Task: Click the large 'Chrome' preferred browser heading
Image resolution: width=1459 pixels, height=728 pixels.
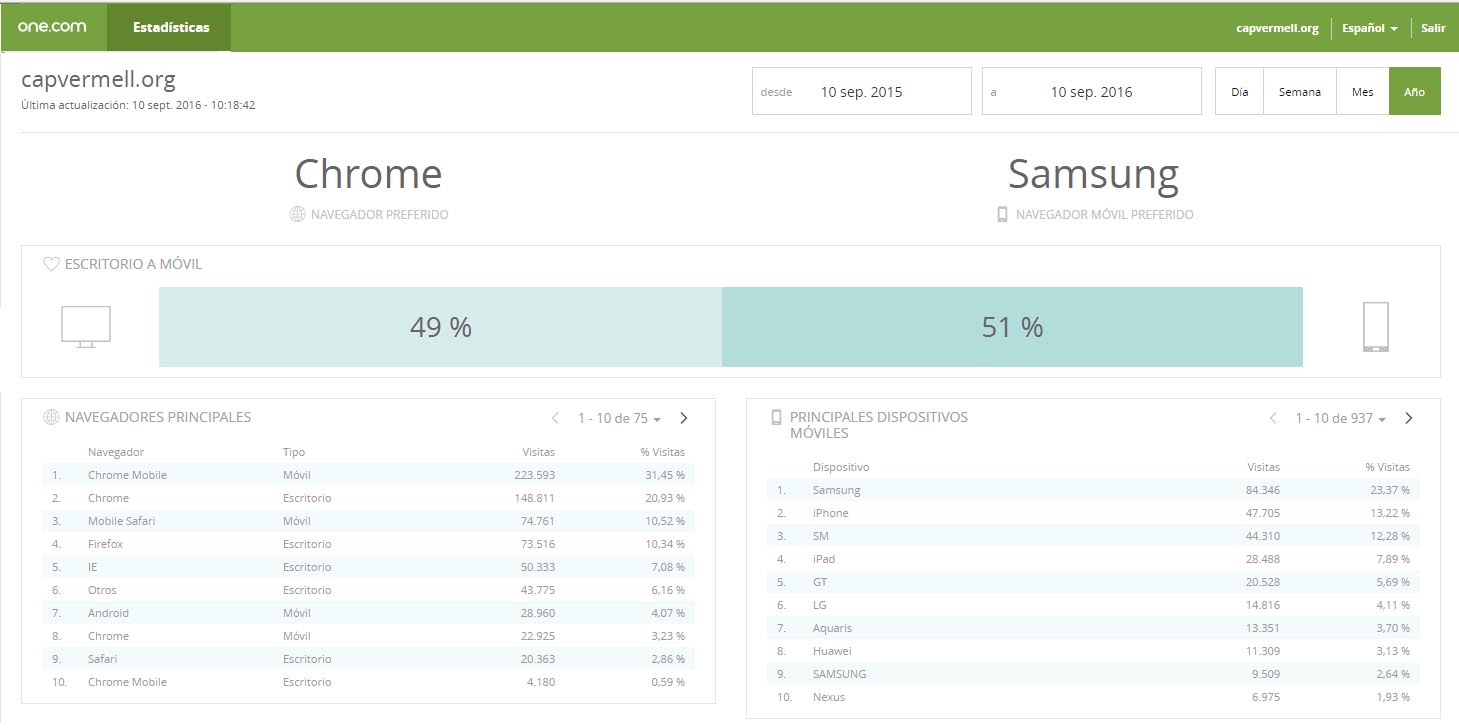Action: pos(368,174)
